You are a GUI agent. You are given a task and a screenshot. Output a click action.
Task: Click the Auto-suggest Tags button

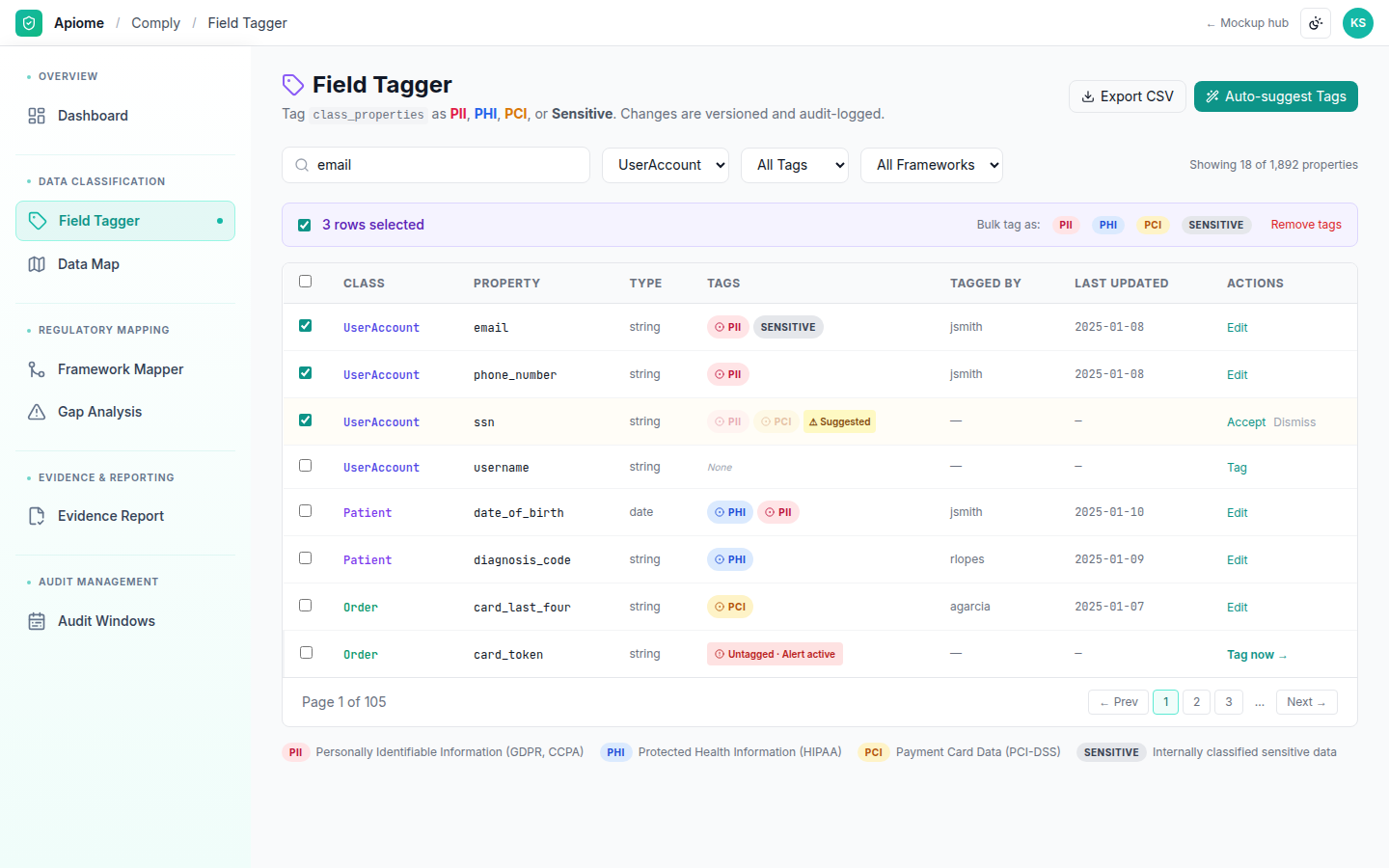(x=1276, y=96)
